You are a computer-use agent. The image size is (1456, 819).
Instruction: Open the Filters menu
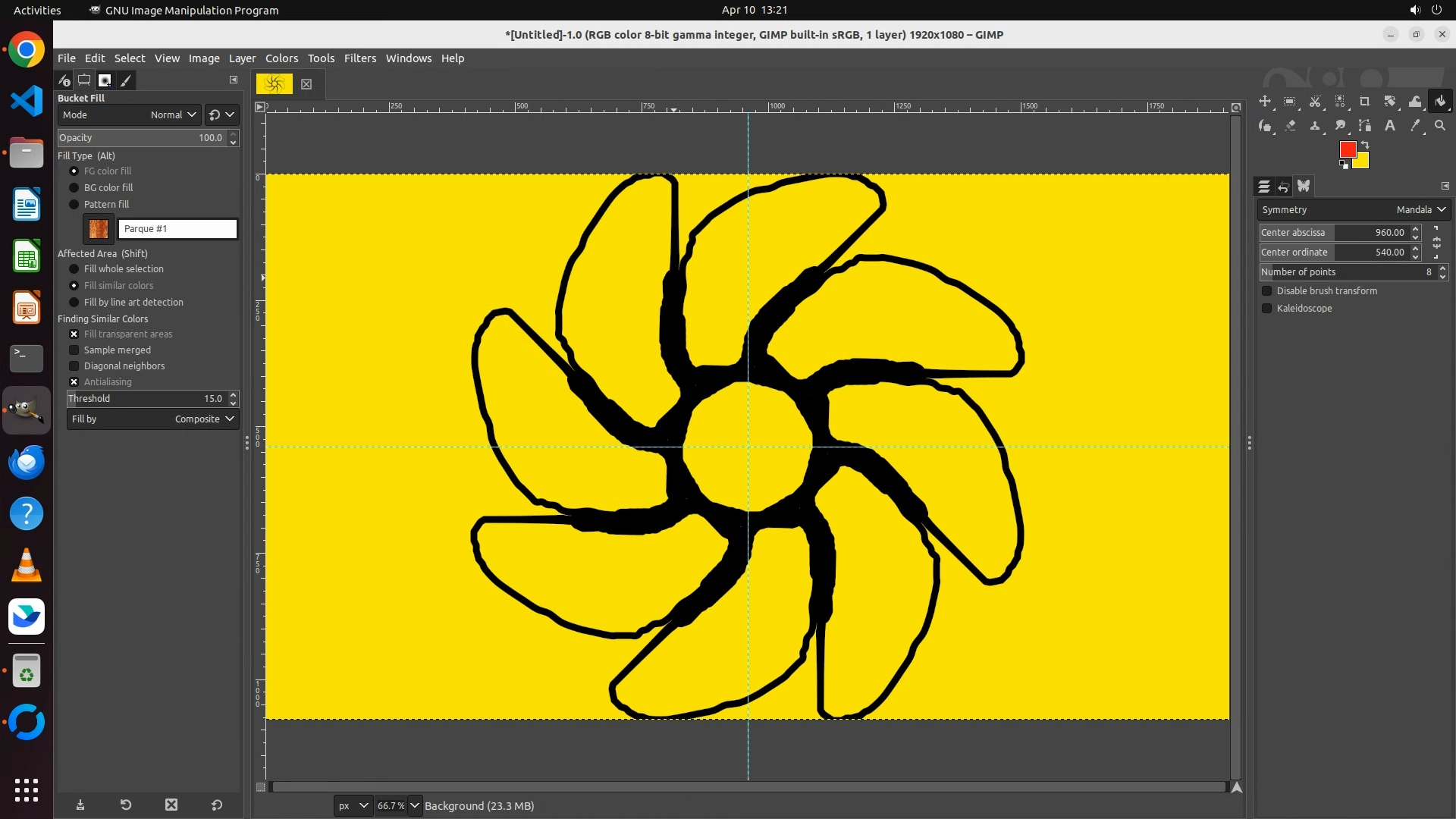(x=359, y=58)
